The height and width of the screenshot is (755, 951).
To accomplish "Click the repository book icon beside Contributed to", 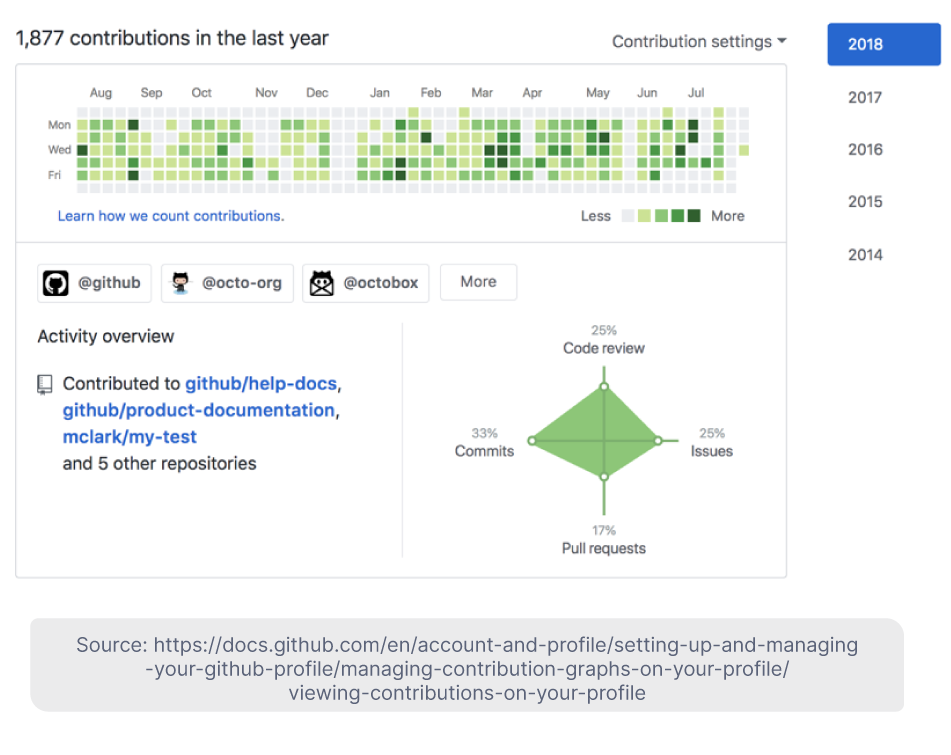I will pyautogui.click(x=44, y=384).
